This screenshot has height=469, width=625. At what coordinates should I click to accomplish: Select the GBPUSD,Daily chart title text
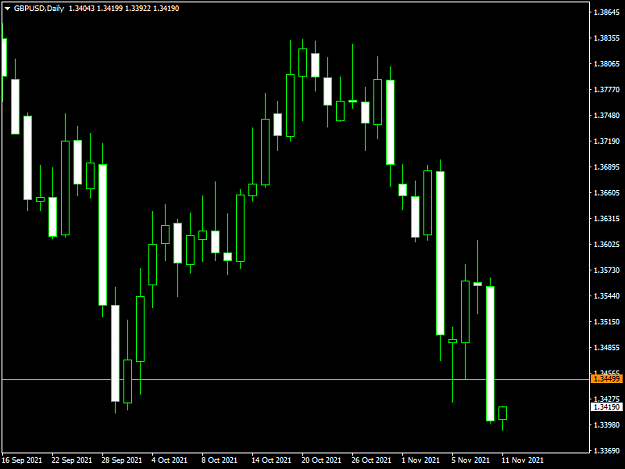(x=39, y=8)
